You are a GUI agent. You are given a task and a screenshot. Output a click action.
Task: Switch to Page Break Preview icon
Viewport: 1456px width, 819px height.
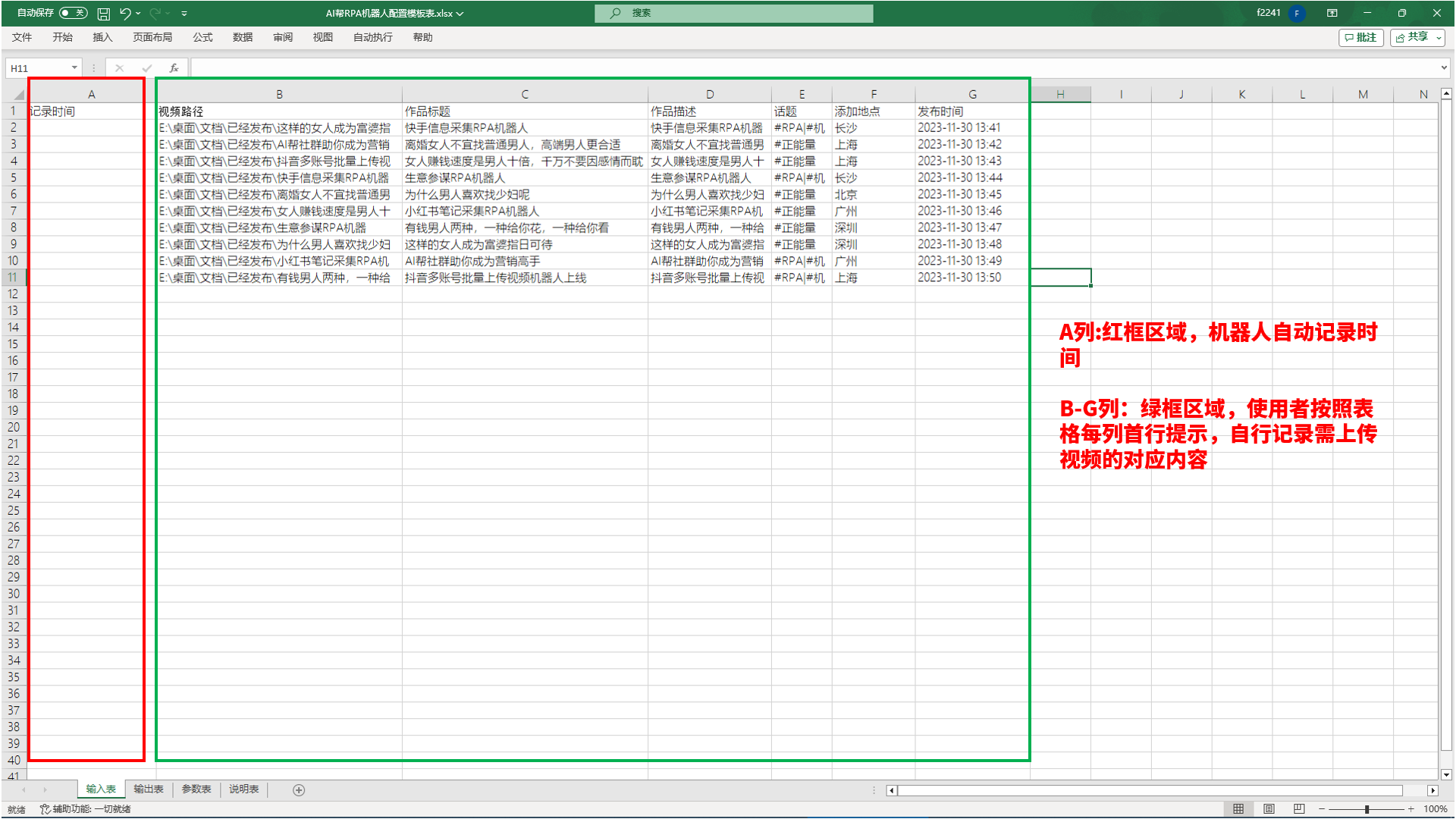1299,809
